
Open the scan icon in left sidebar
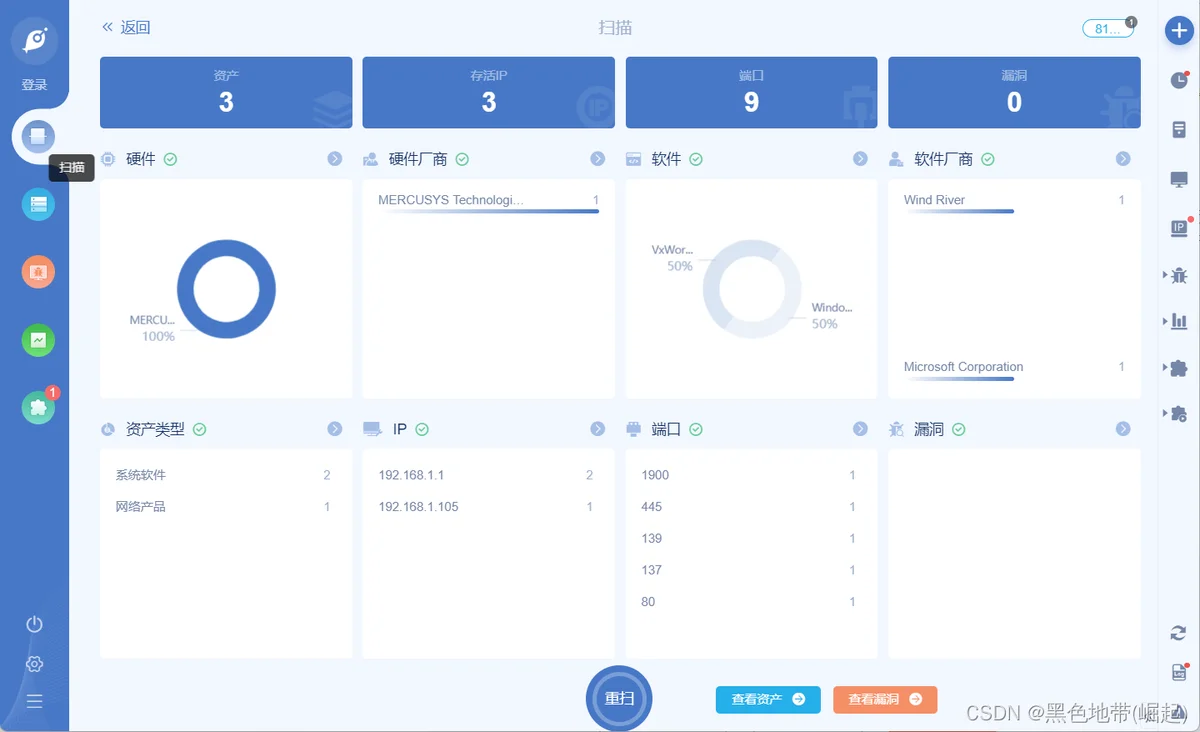click(x=38, y=136)
